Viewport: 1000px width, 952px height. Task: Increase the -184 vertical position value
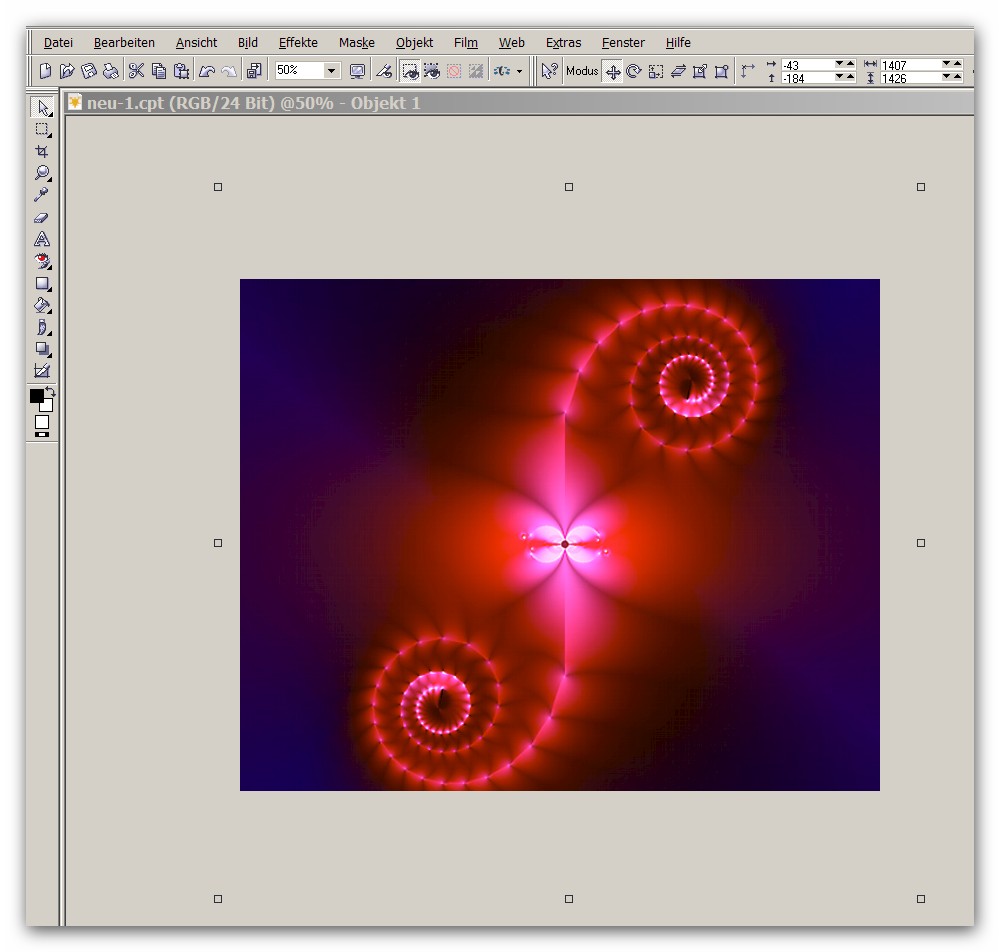(x=850, y=77)
